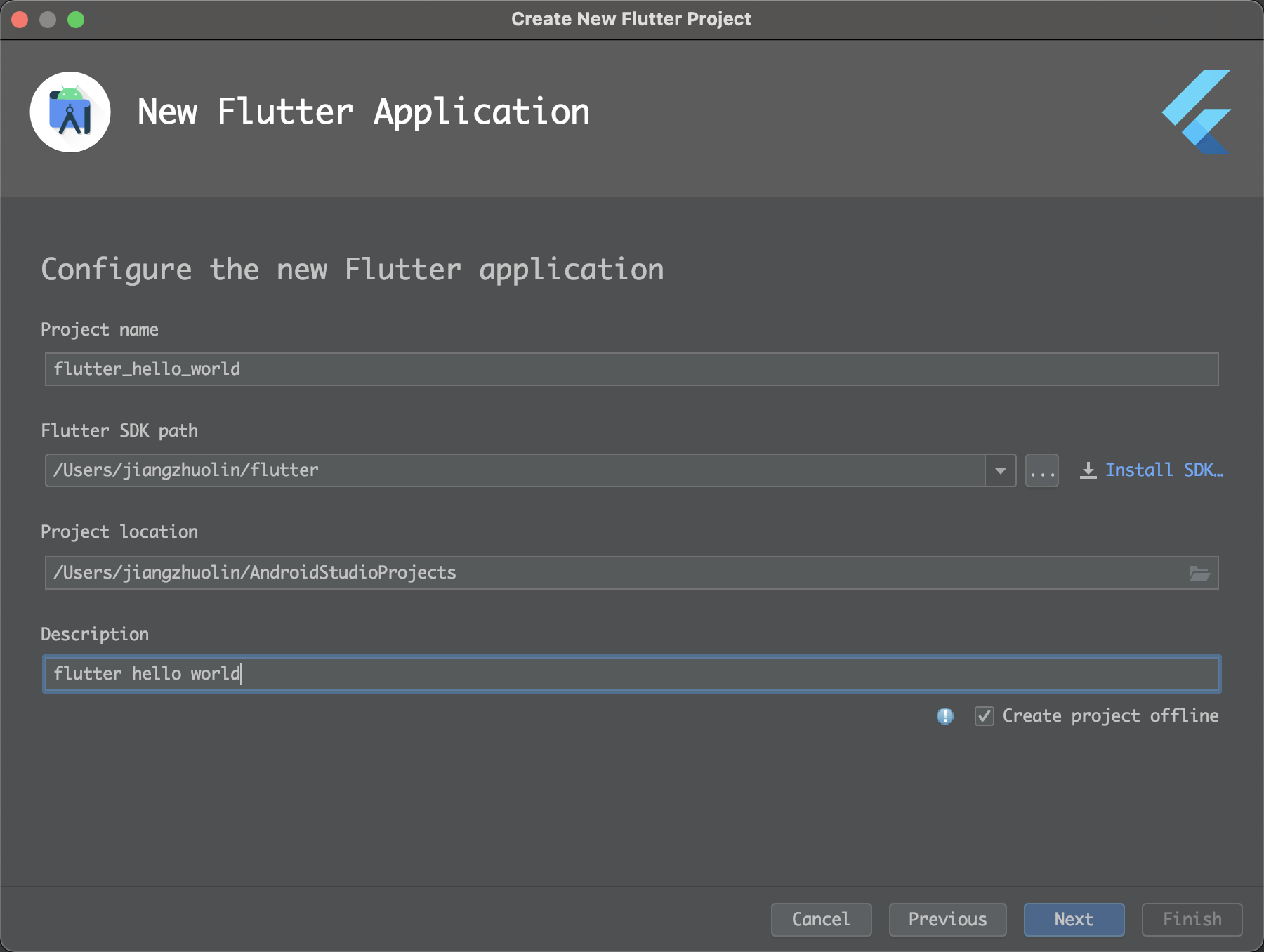
Task: Focus the Project name input field
Action: pyautogui.click(x=632, y=369)
